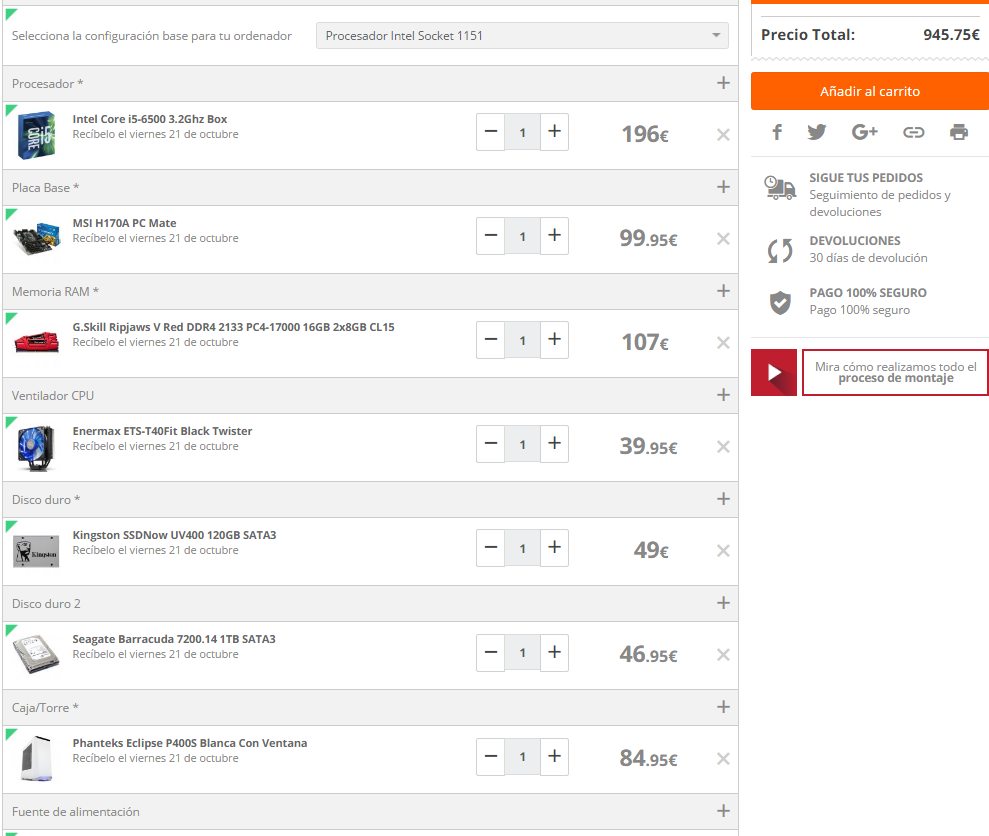Remove MSI H170A PC Mate item
The height and width of the screenshot is (836, 989).
pyautogui.click(x=723, y=239)
